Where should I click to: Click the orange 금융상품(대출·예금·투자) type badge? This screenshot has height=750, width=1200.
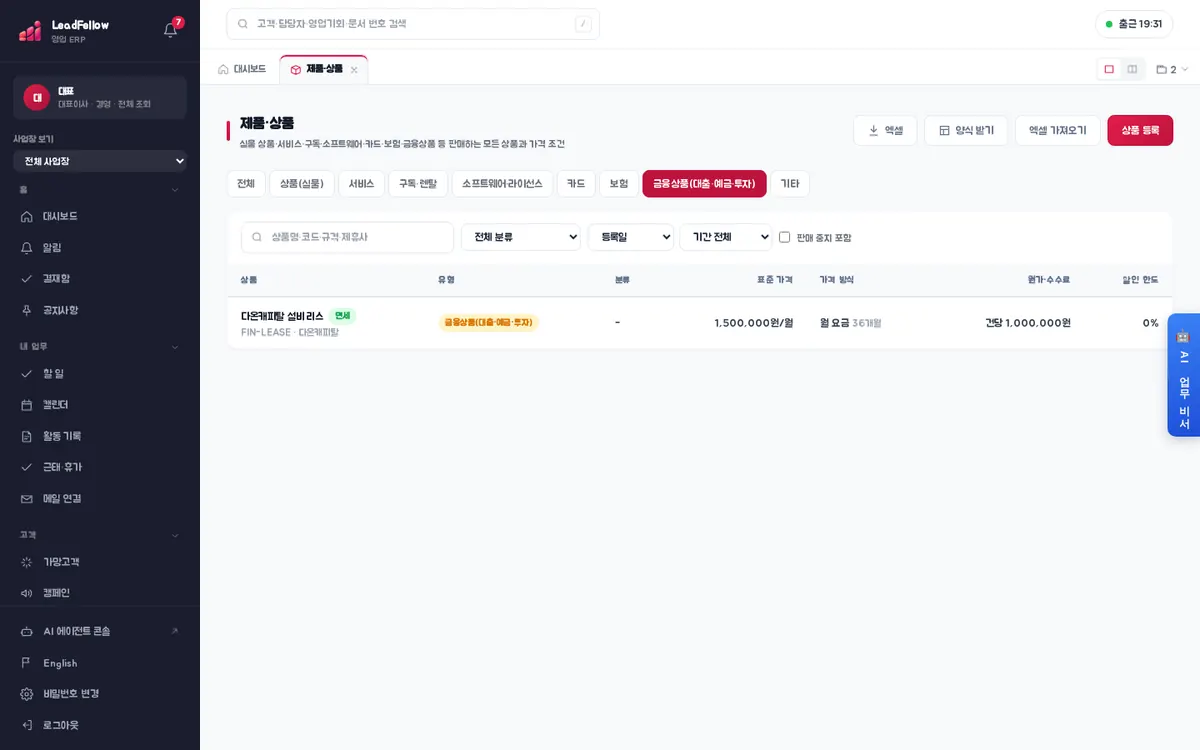(x=488, y=323)
